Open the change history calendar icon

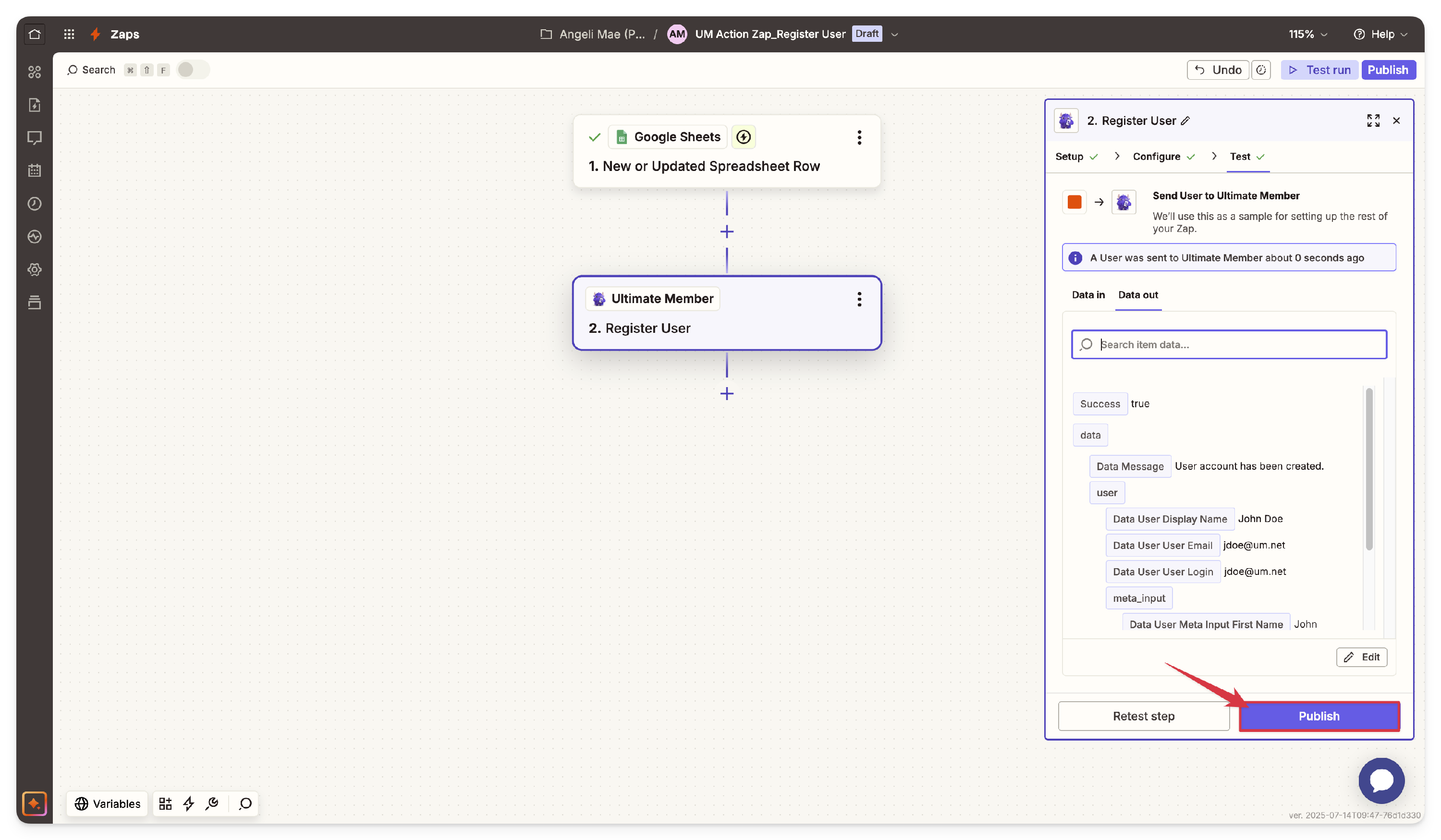34,170
